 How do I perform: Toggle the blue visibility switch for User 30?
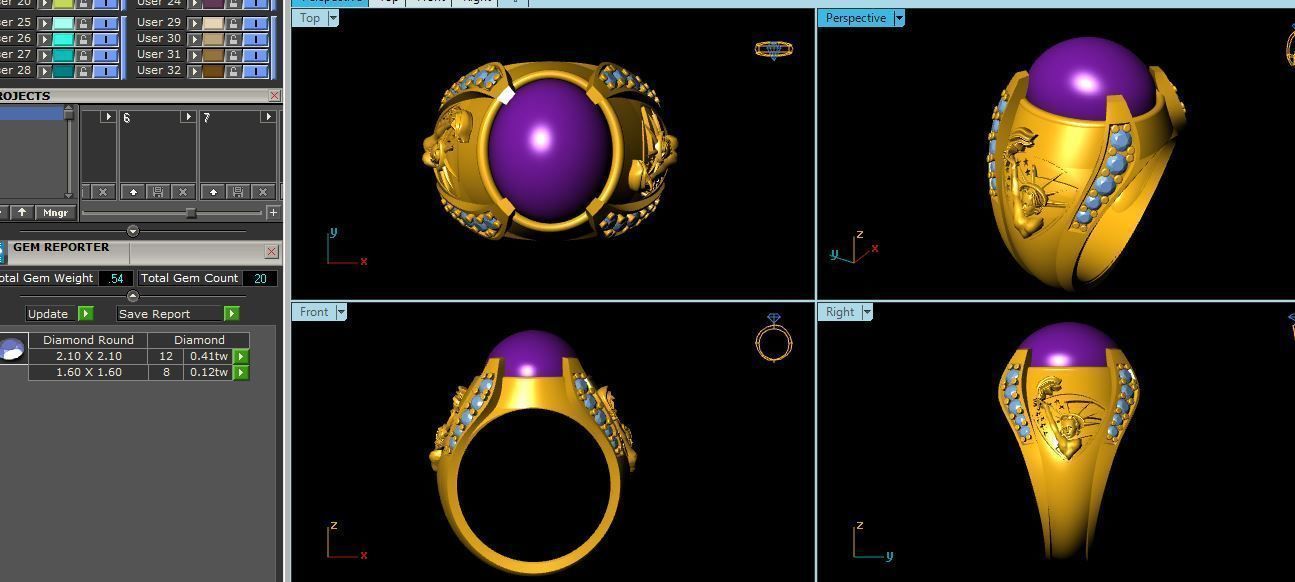pyautogui.click(x=256, y=39)
